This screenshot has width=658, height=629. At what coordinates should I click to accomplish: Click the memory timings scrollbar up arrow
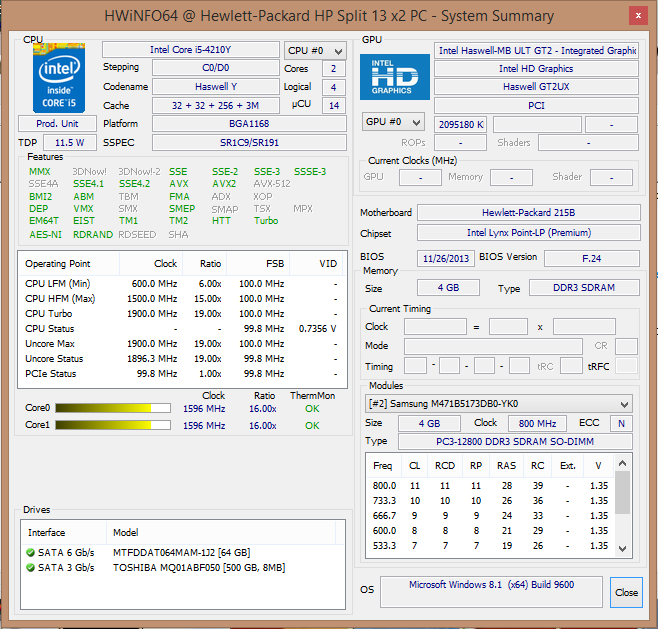[x=623, y=463]
